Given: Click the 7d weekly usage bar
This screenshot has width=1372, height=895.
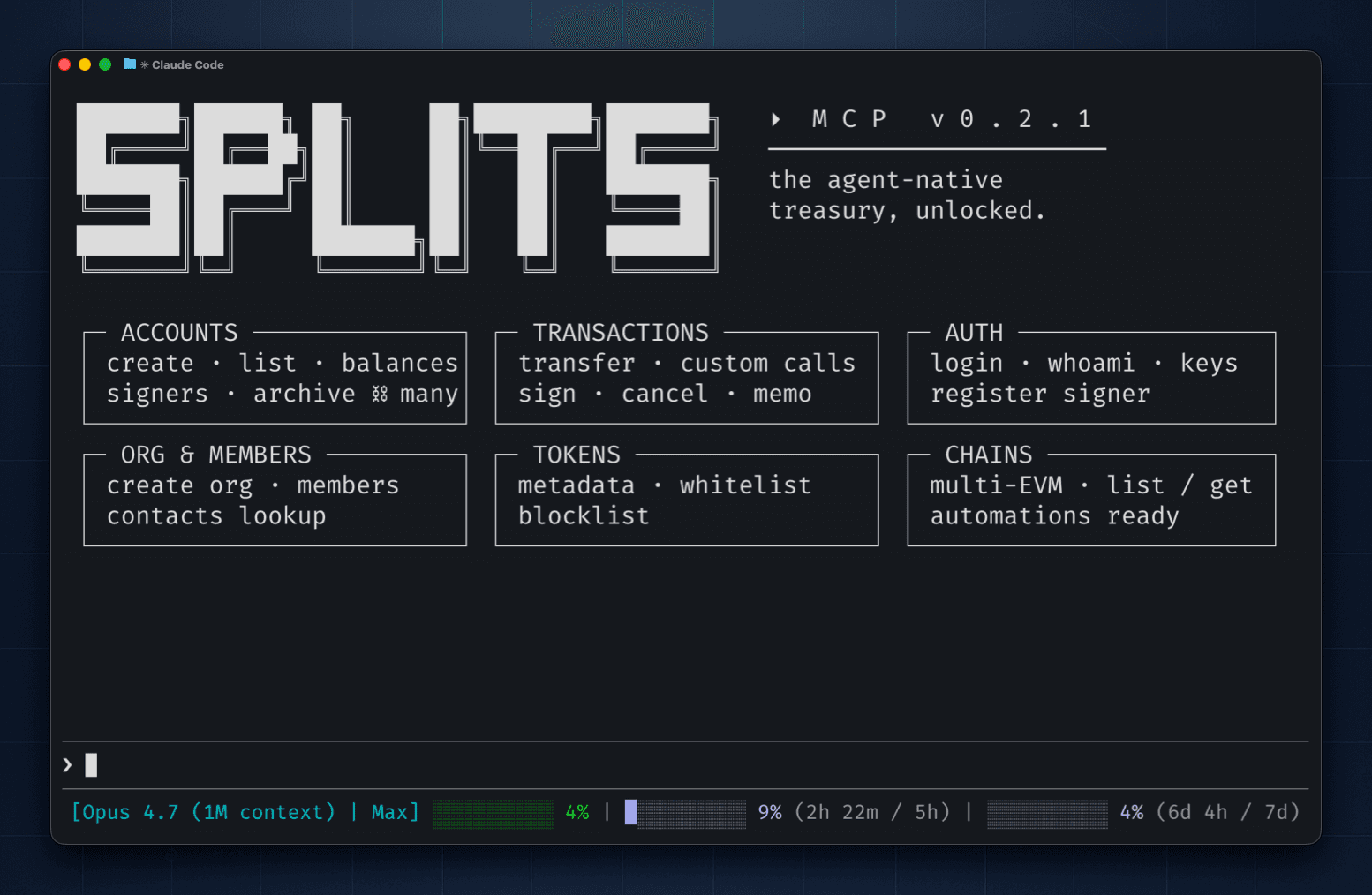Looking at the screenshot, I should click(x=1047, y=813).
